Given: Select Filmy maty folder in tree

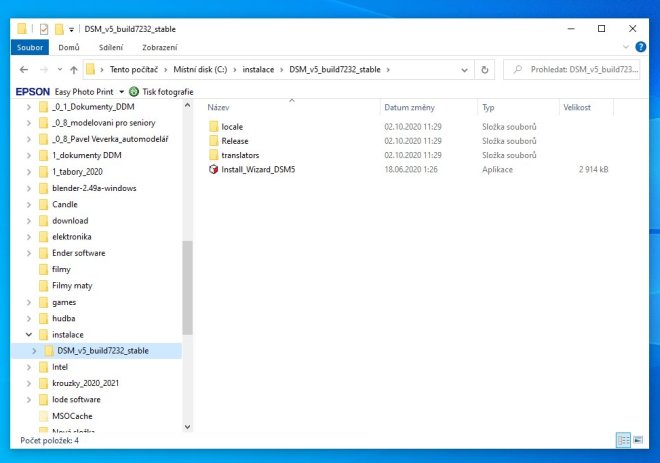Looking at the screenshot, I should (72, 286).
